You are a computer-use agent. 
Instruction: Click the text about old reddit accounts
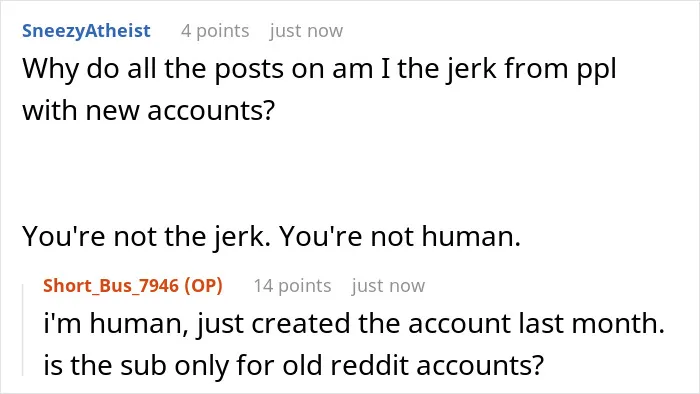click(x=294, y=365)
